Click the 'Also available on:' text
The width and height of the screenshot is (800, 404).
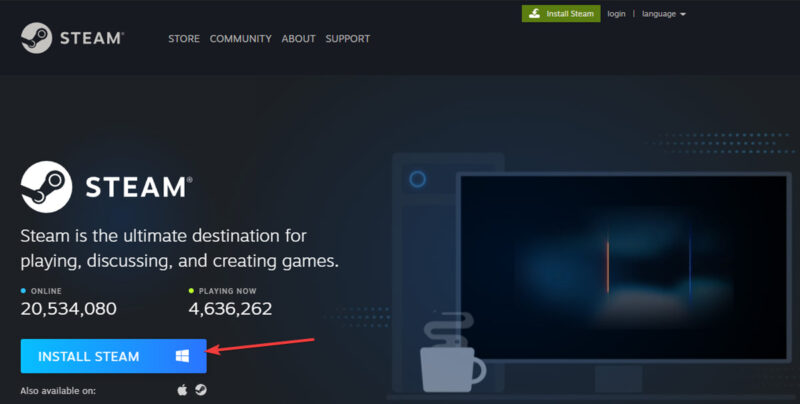pyautogui.click(x=58, y=391)
